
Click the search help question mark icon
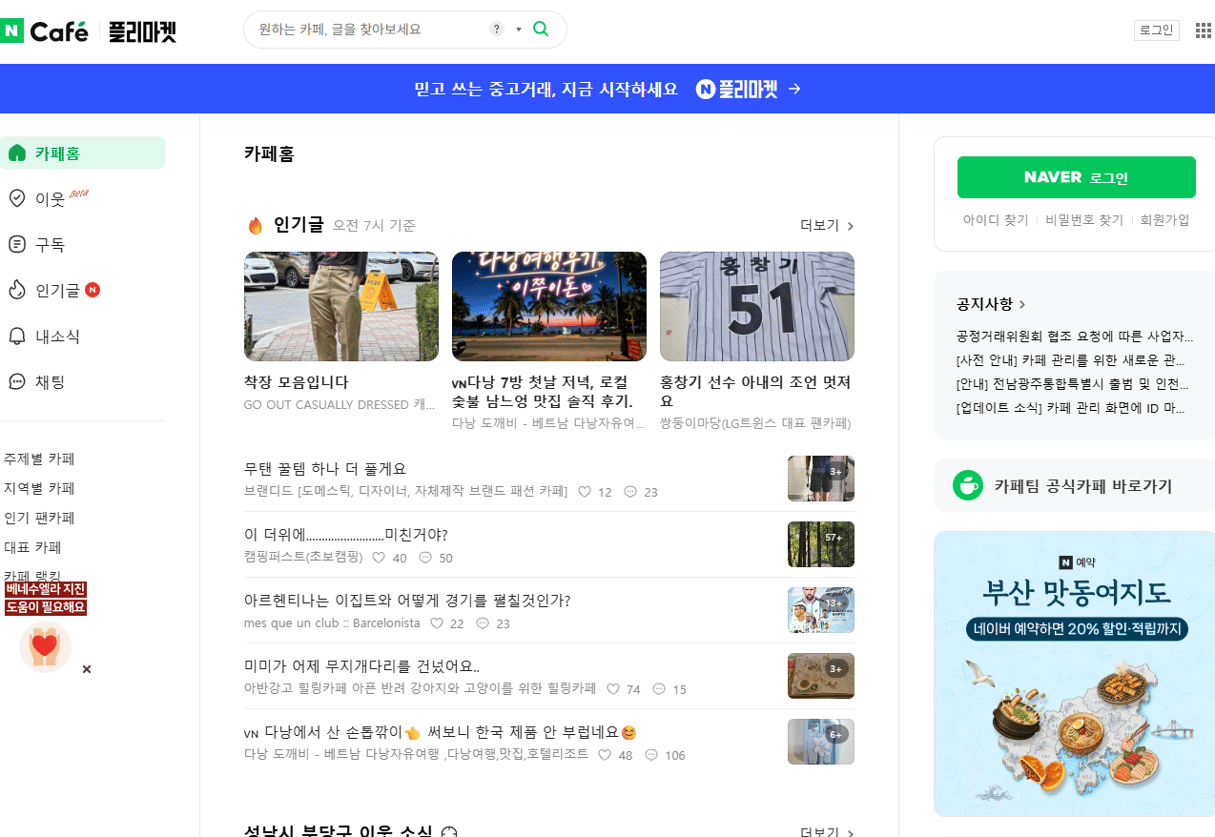pyautogui.click(x=497, y=29)
